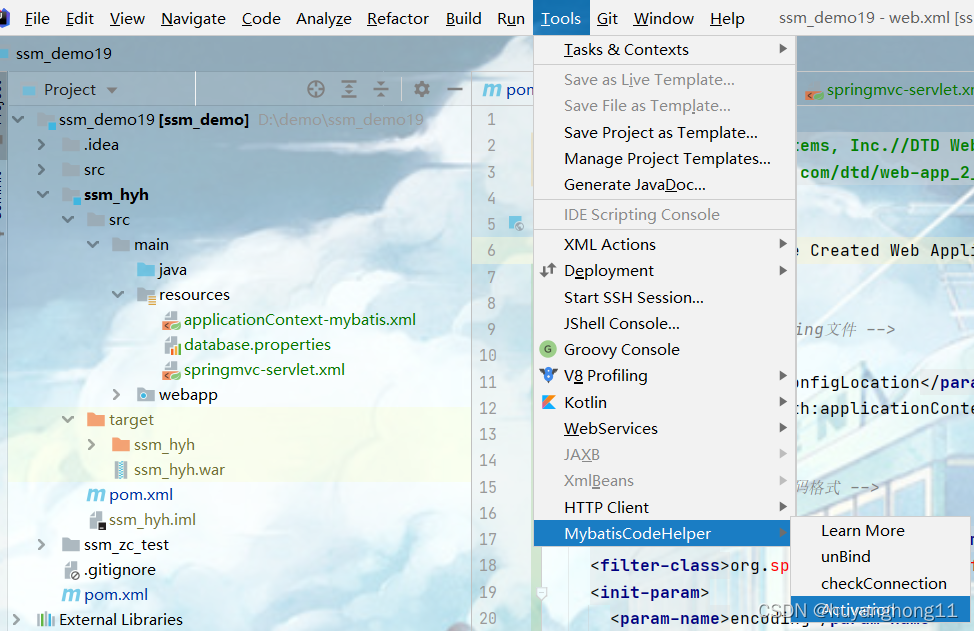This screenshot has height=631, width=974.
Task: Click the locate/select opened file icon
Action: 316,89
